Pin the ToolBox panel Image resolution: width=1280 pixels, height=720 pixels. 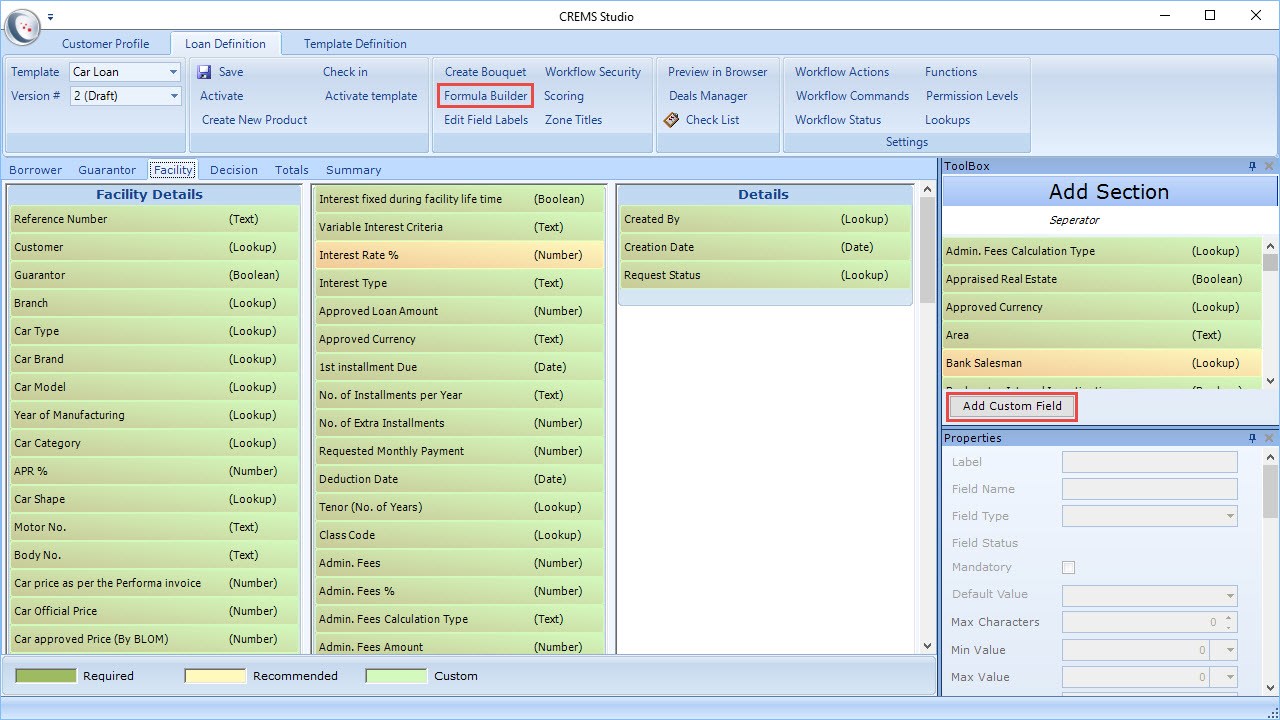[x=1252, y=166]
